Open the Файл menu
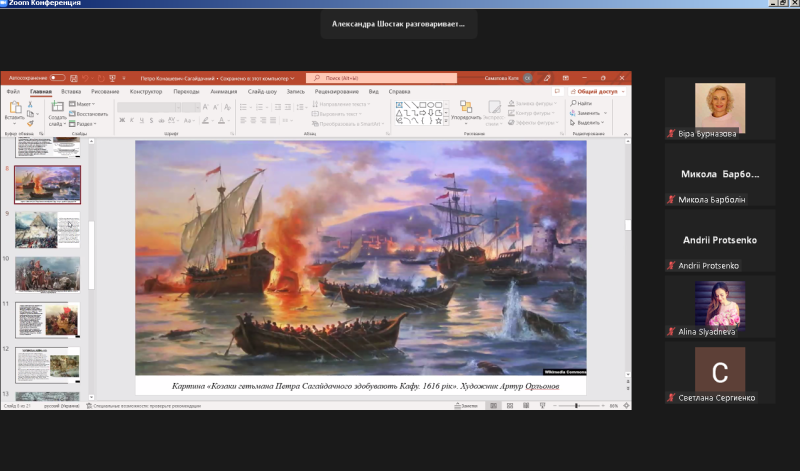Viewport: 800px width, 471px height. coord(13,92)
